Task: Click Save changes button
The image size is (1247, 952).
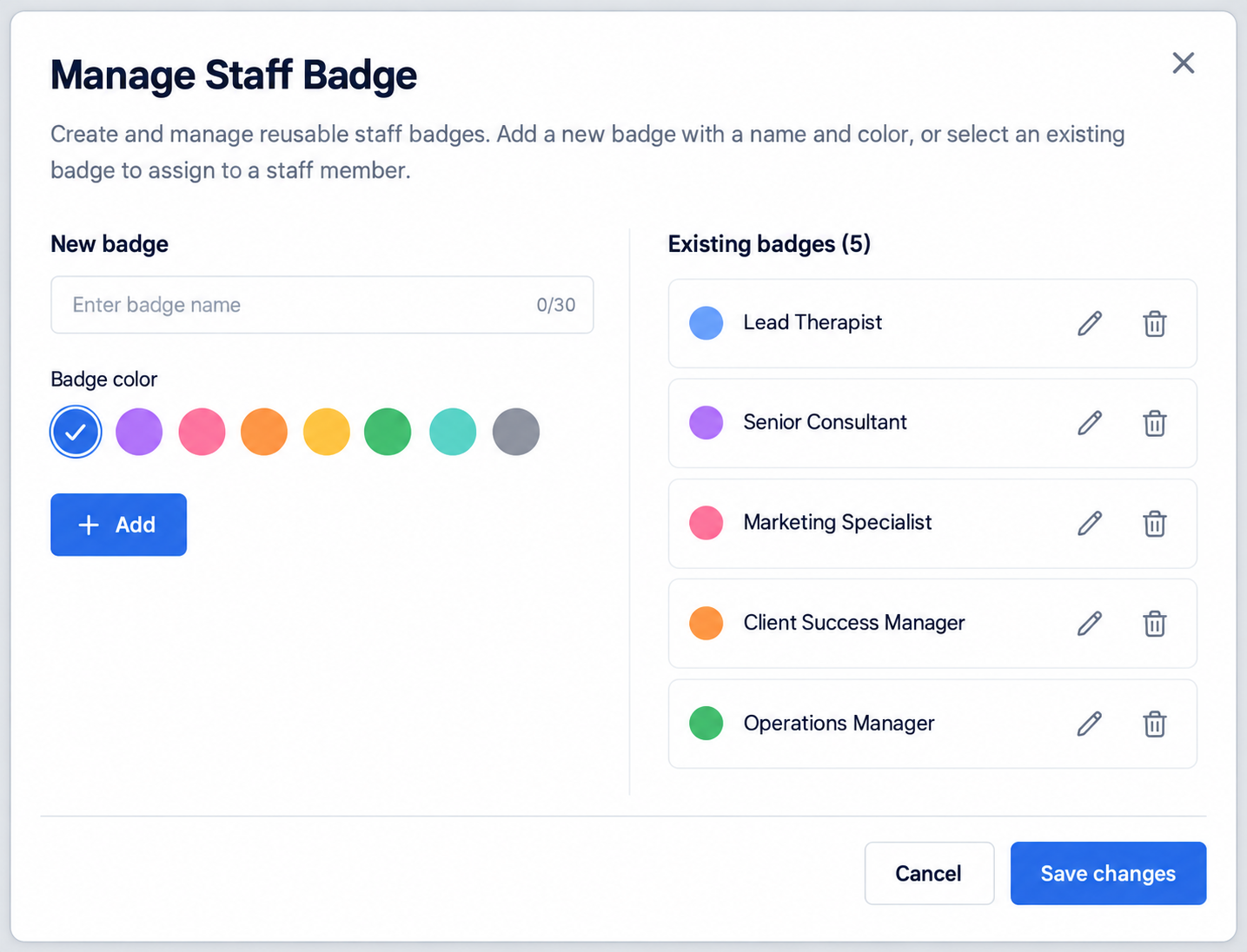Action: (x=1108, y=873)
